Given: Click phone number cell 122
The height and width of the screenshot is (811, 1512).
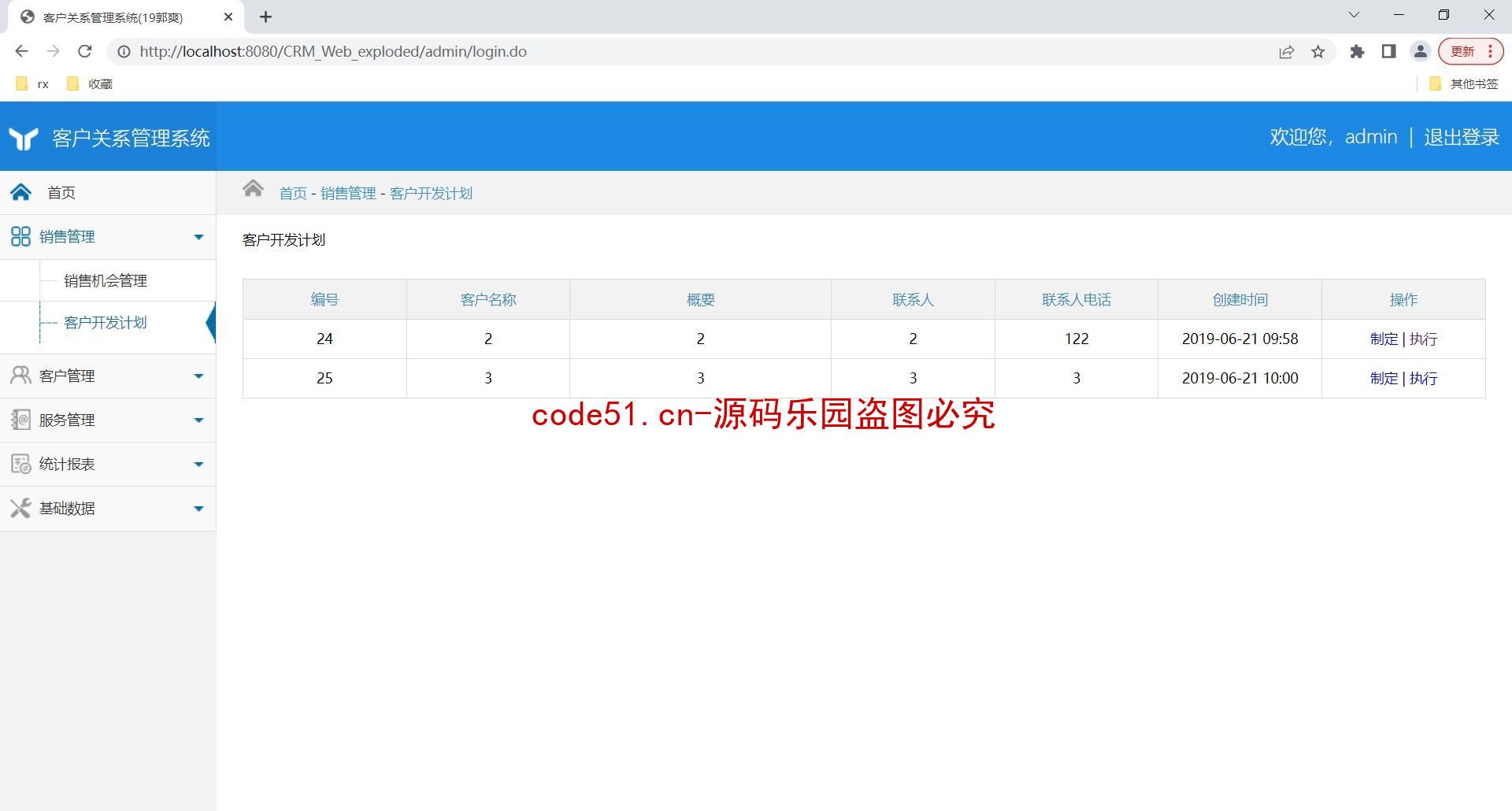Looking at the screenshot, I should (x=1077, y=339).
